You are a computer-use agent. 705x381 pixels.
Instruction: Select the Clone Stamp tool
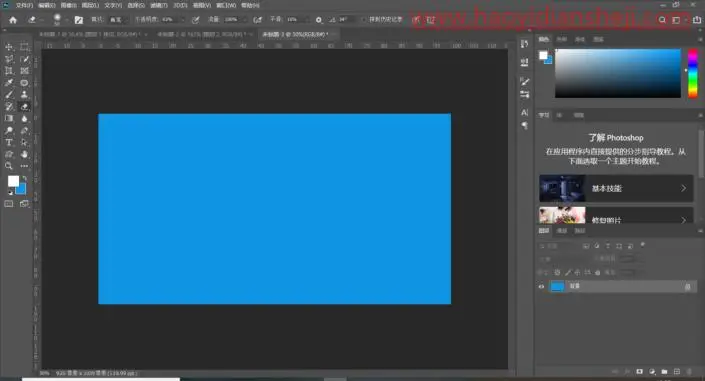coord(24,94)
